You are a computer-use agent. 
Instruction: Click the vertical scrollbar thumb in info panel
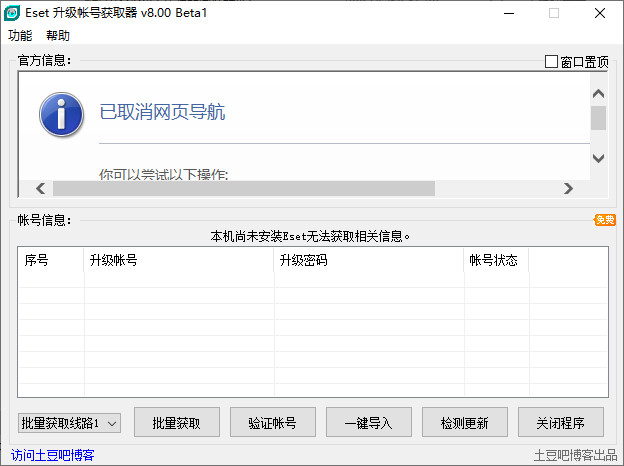click(x=598, y=118)
